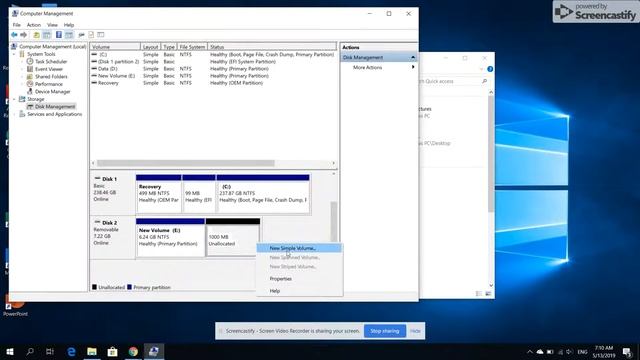Viewport: 640px width, 360px height.
Task: Toggle Show/Hide Console Tree toolbar icon
Action: coord(47,35)
